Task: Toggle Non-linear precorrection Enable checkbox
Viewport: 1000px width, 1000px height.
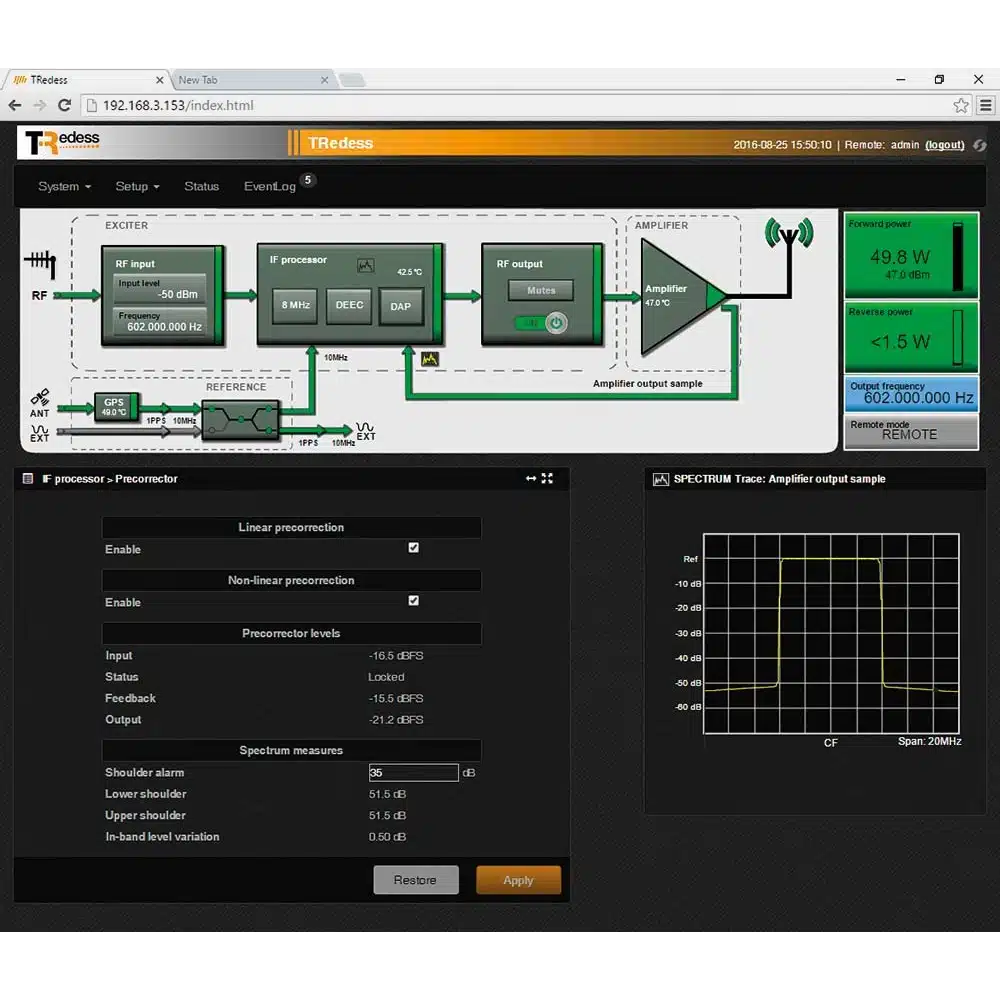Action: pos(414,601)
